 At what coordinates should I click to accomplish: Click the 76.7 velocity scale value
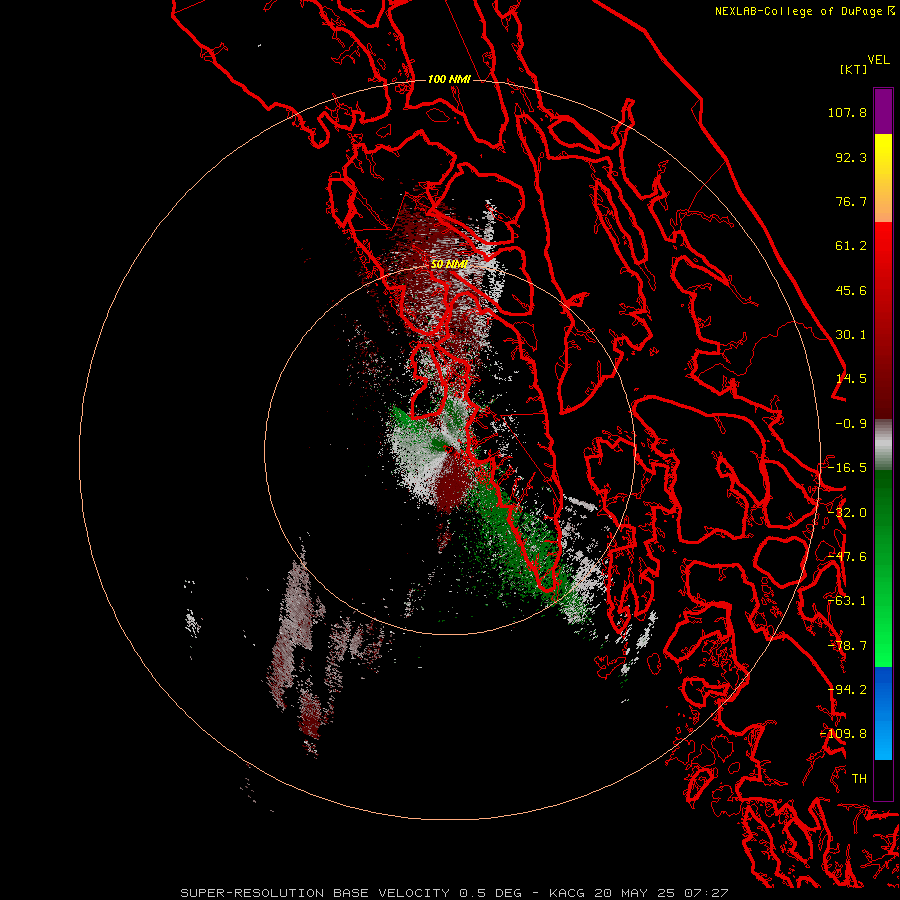click(851, 201)
